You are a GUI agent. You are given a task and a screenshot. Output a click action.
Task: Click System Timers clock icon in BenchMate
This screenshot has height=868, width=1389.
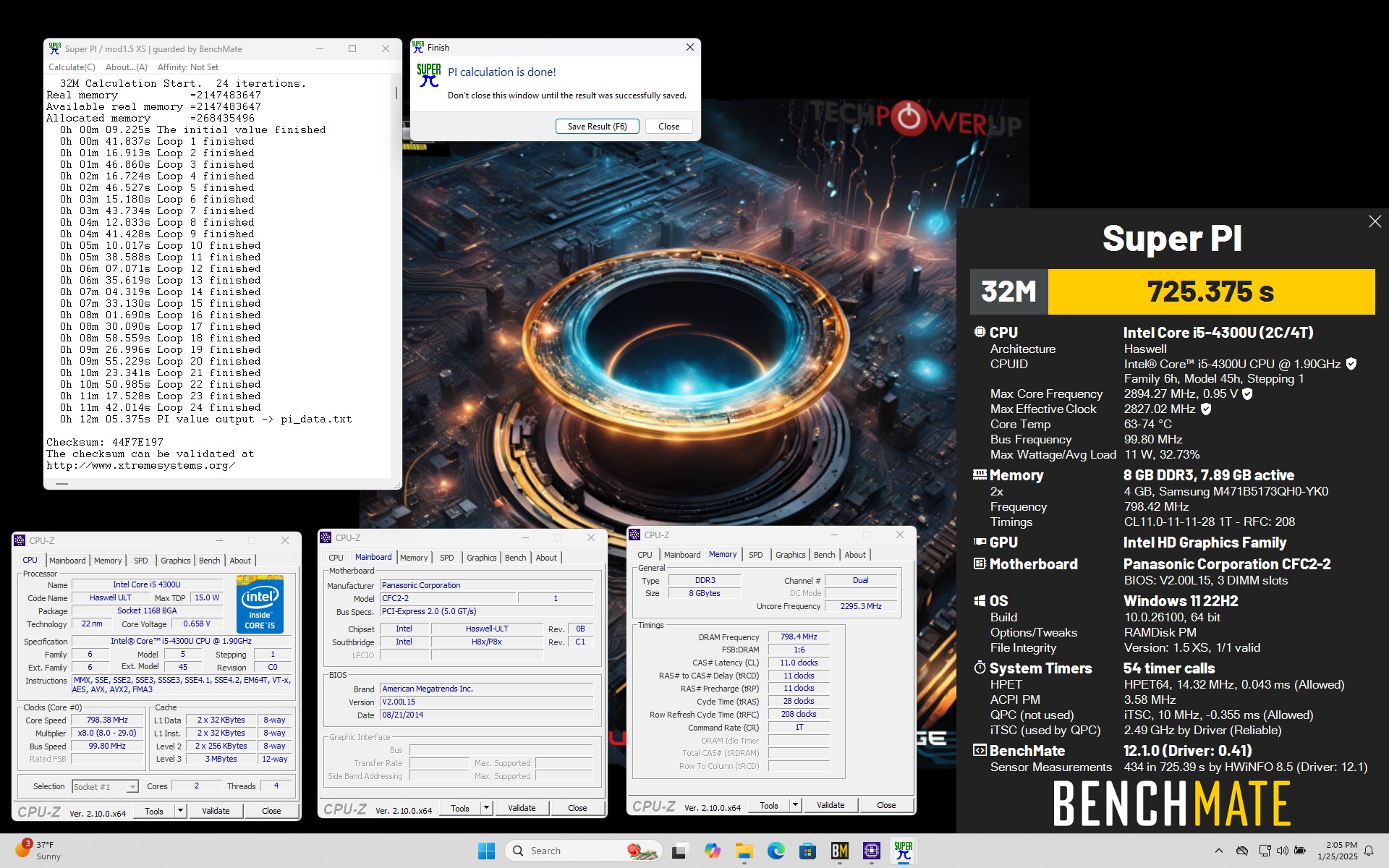click(980, 667)
